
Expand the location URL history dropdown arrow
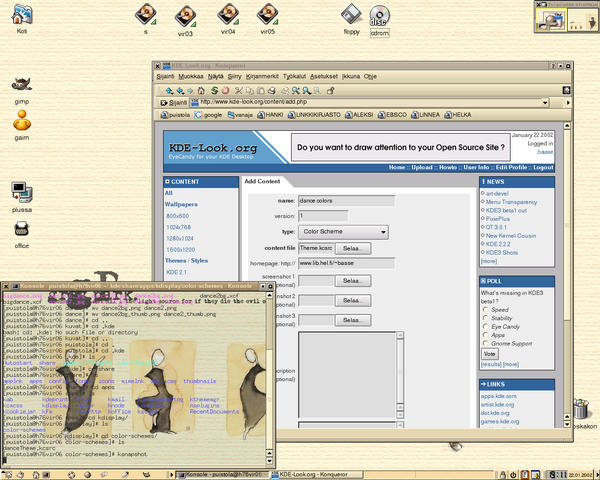tap(545, 103)
